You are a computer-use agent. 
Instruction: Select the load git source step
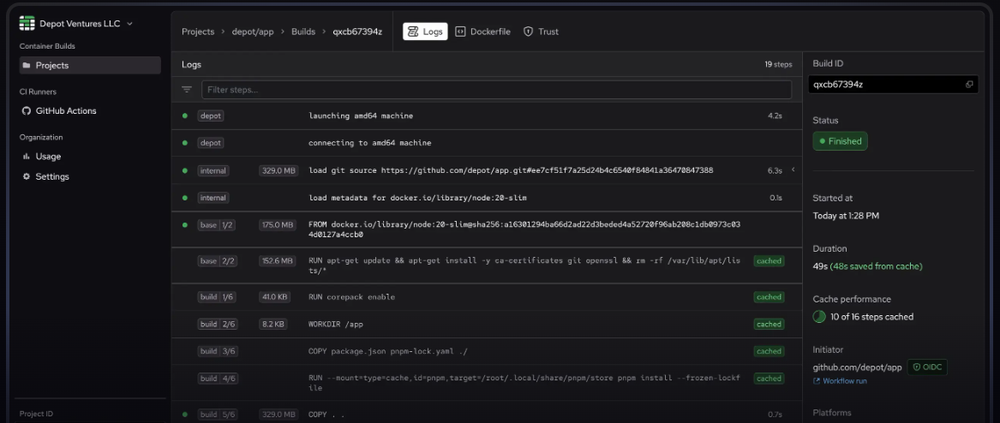click(x=487, y=170)
